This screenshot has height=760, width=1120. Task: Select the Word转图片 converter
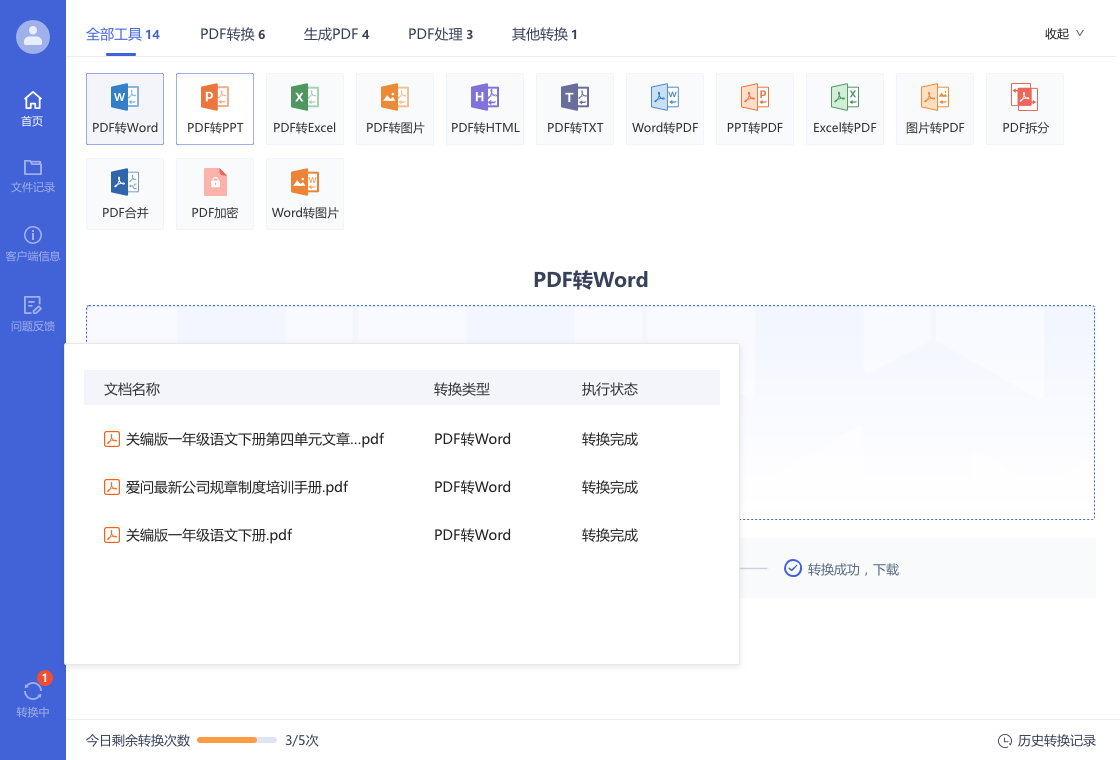tap(304, 193)
